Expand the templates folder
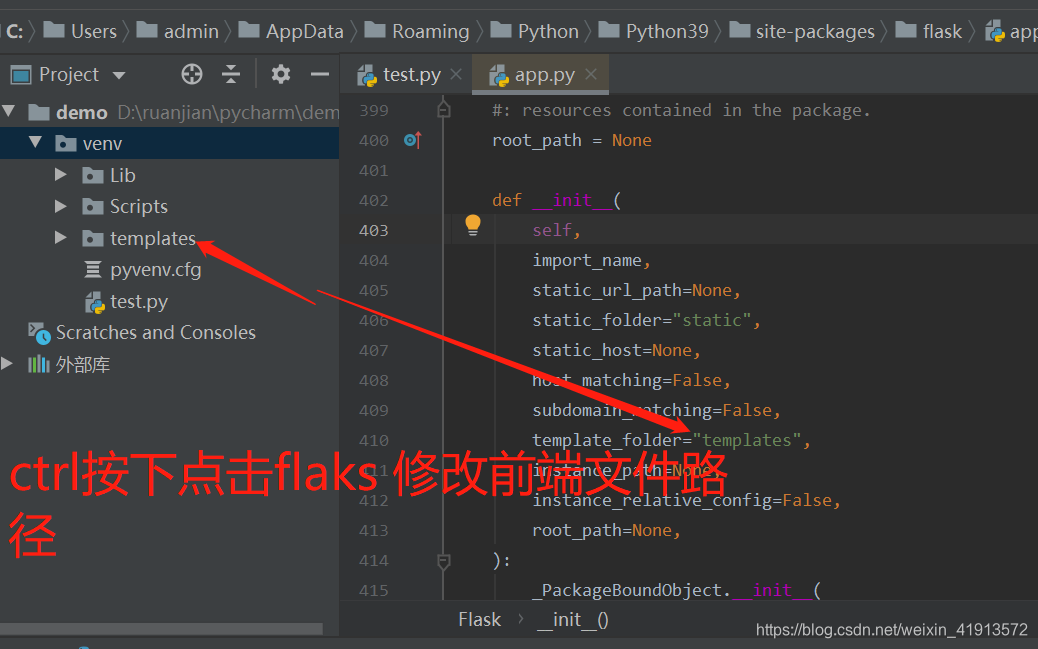 61,237
